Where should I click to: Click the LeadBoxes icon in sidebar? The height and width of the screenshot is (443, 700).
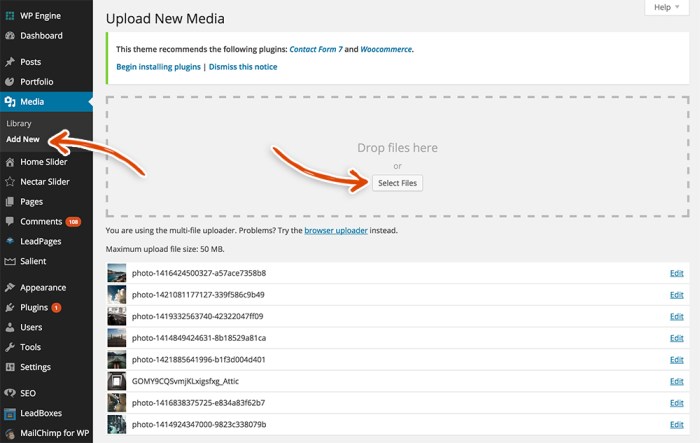pos(10,414)
